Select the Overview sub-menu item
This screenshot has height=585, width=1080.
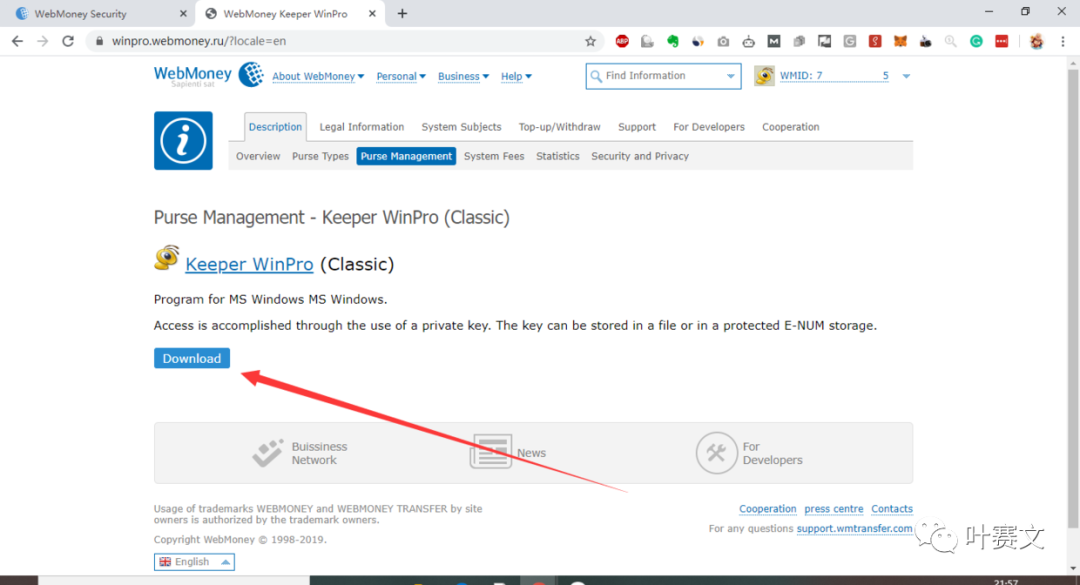click(x=258, y=156)
